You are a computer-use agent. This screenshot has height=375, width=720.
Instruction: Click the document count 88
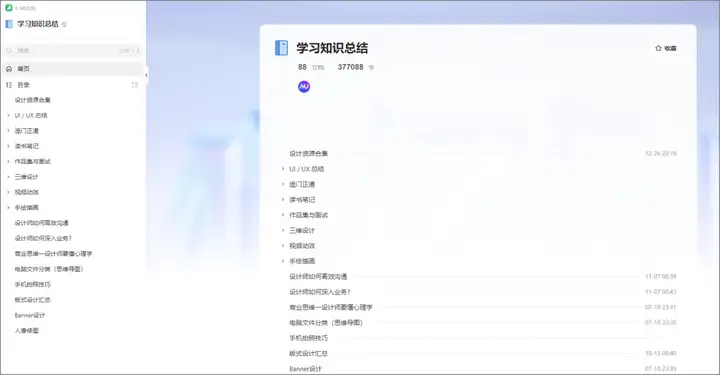pyautogui.click(x=302, y=67)
